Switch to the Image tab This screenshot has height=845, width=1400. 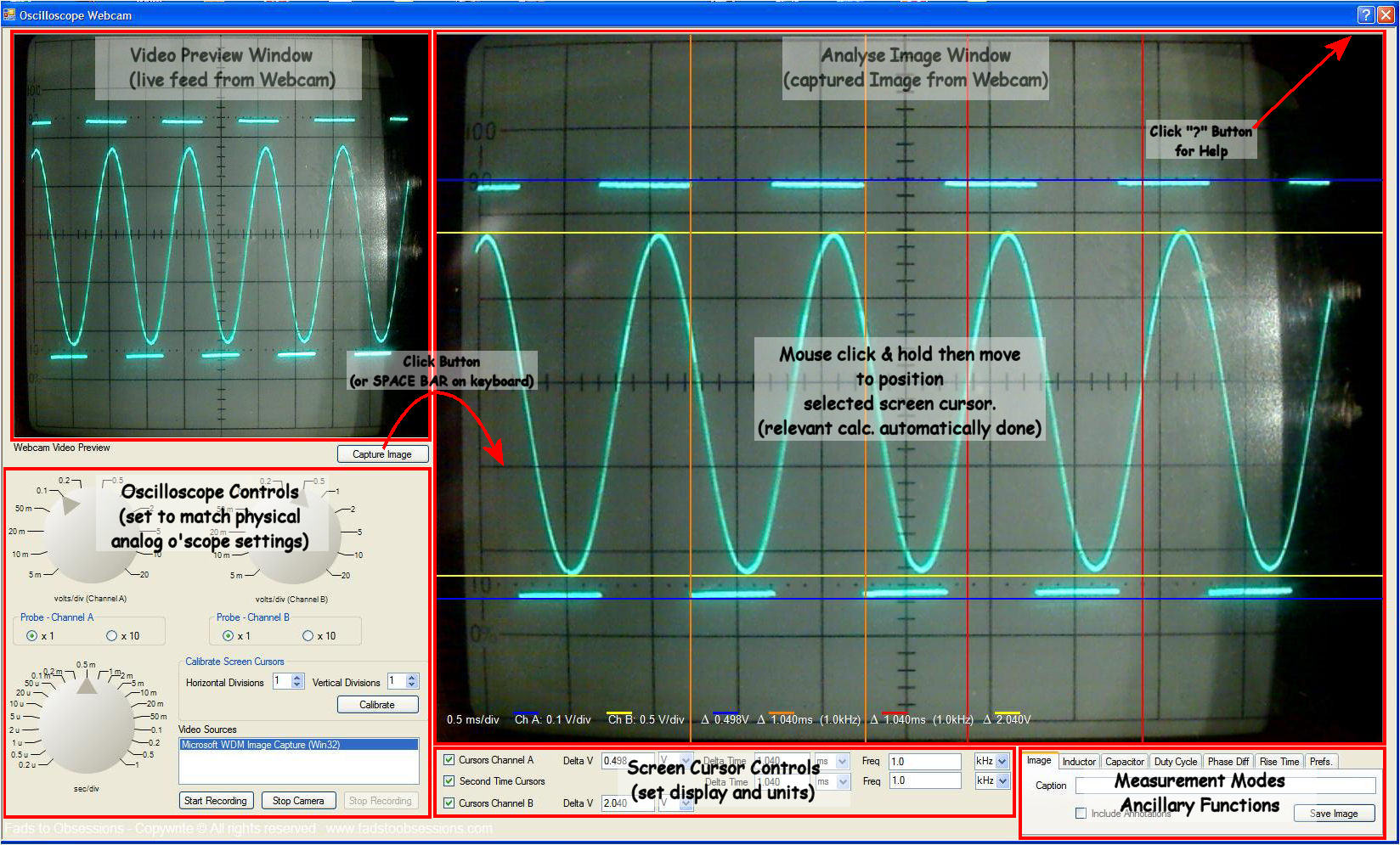click(x=1039, y=761)
